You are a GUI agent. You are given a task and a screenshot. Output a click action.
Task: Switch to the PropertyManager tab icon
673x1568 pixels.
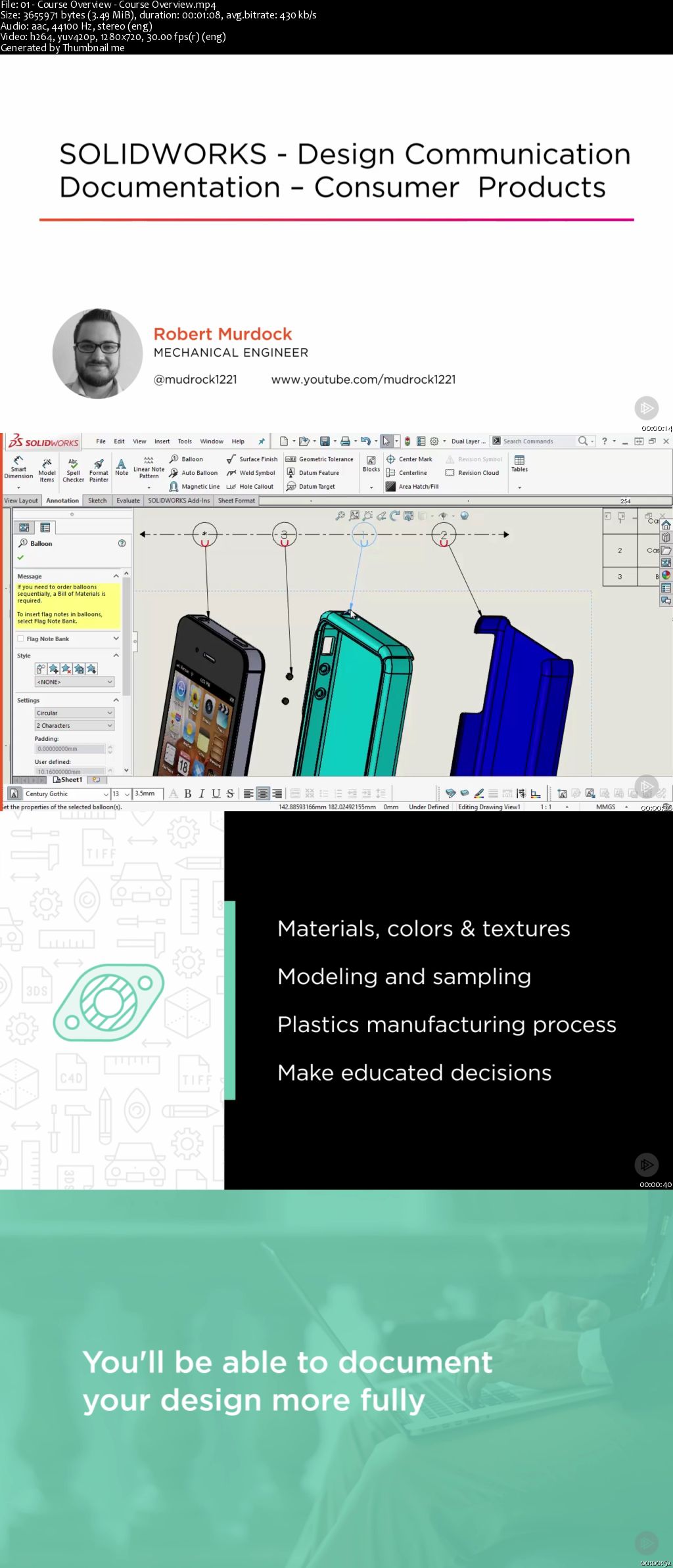(x=45, y=527)
